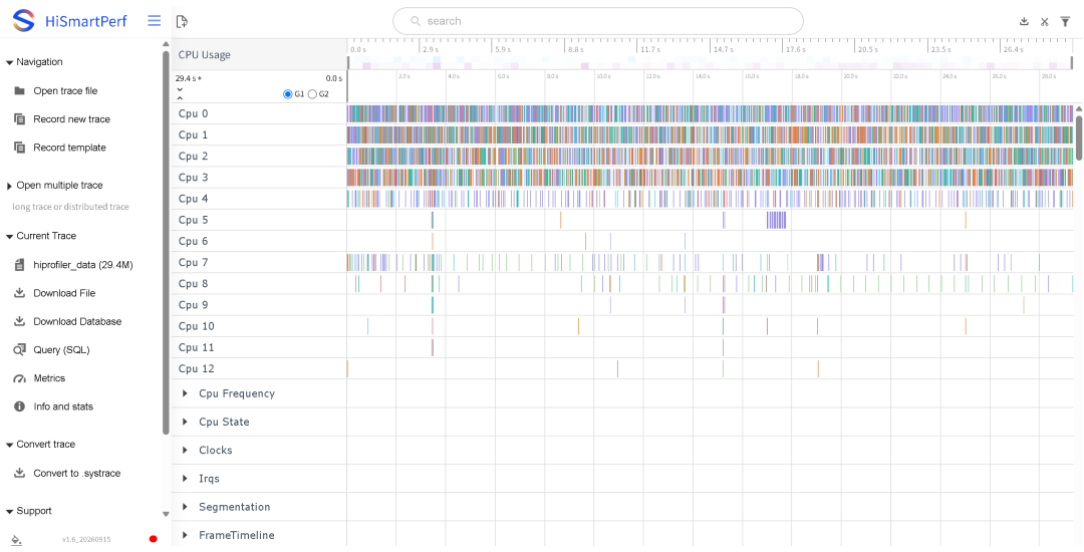Click the CPU Usage overview timeline strip
1084x552 pixels.
[710, 64]
